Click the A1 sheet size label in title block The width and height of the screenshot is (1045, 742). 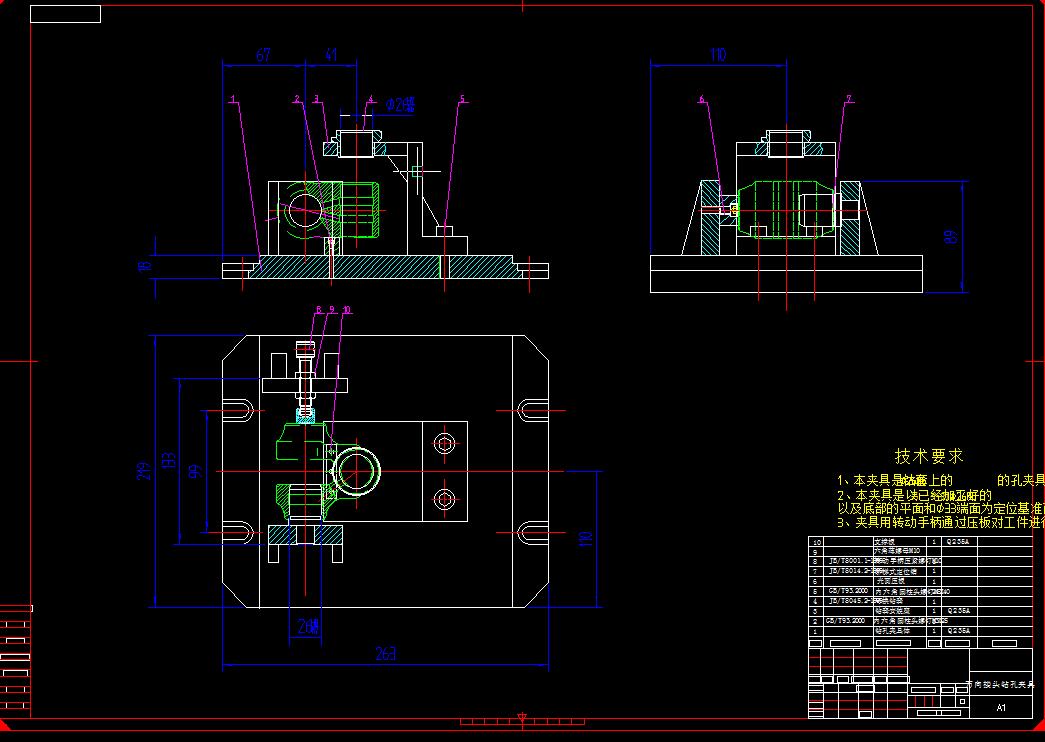[1000, 708]
